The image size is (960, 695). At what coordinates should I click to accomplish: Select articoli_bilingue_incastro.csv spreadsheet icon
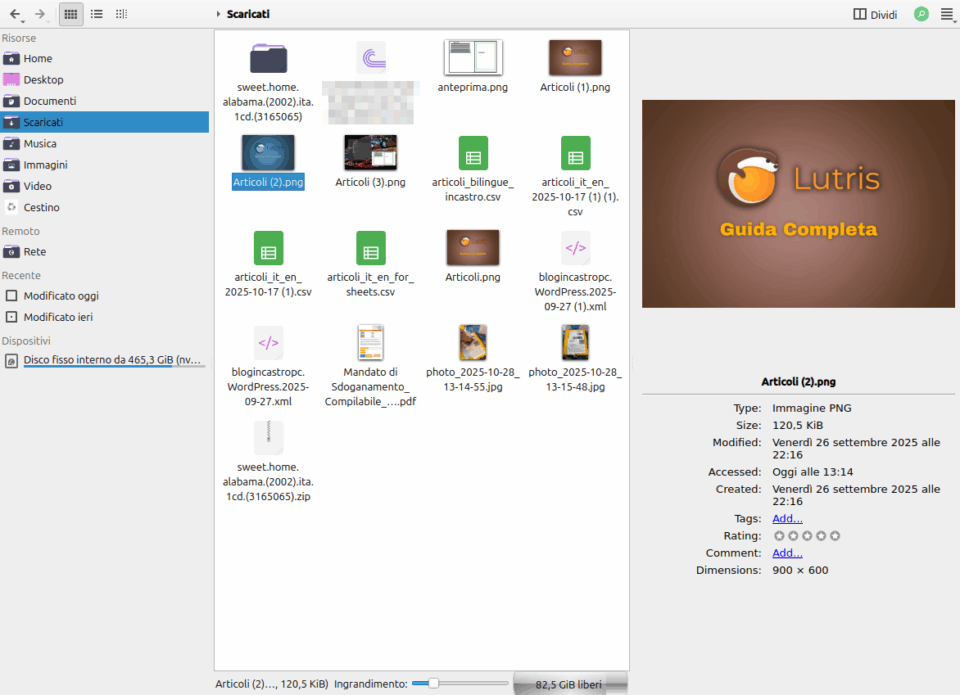coord(473,153)
